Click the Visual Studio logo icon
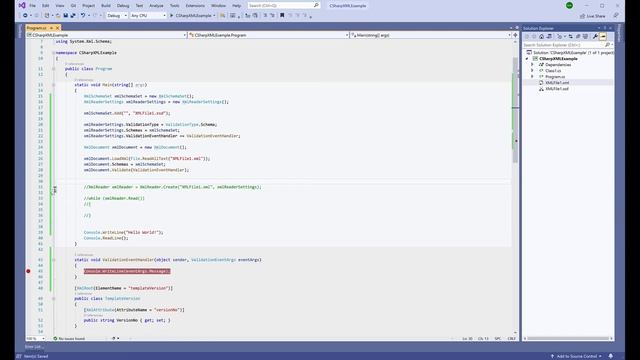The image size is (640, 360). point(22,5)
